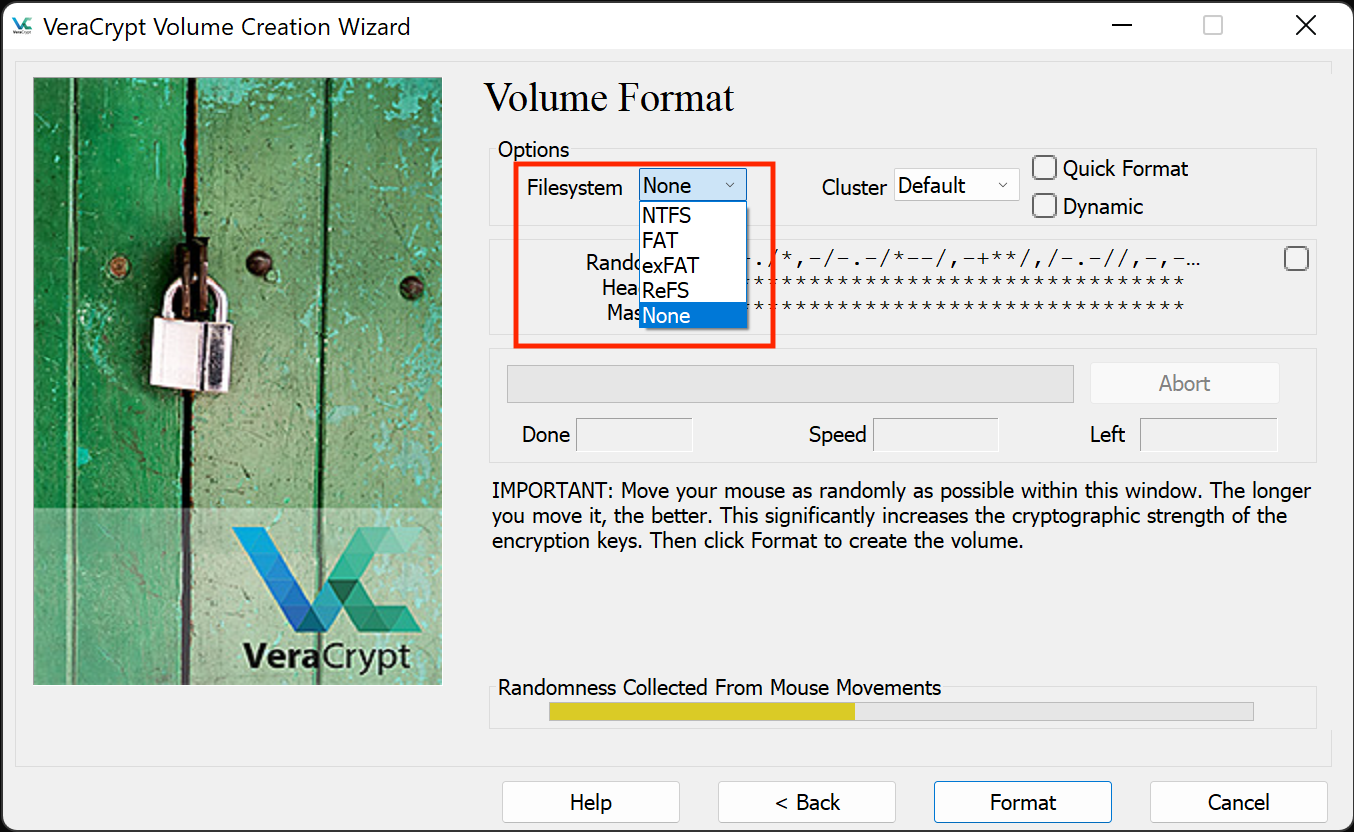Select FAT from the Filesystem list
The image size is (1354, 832).
(660, 240)
